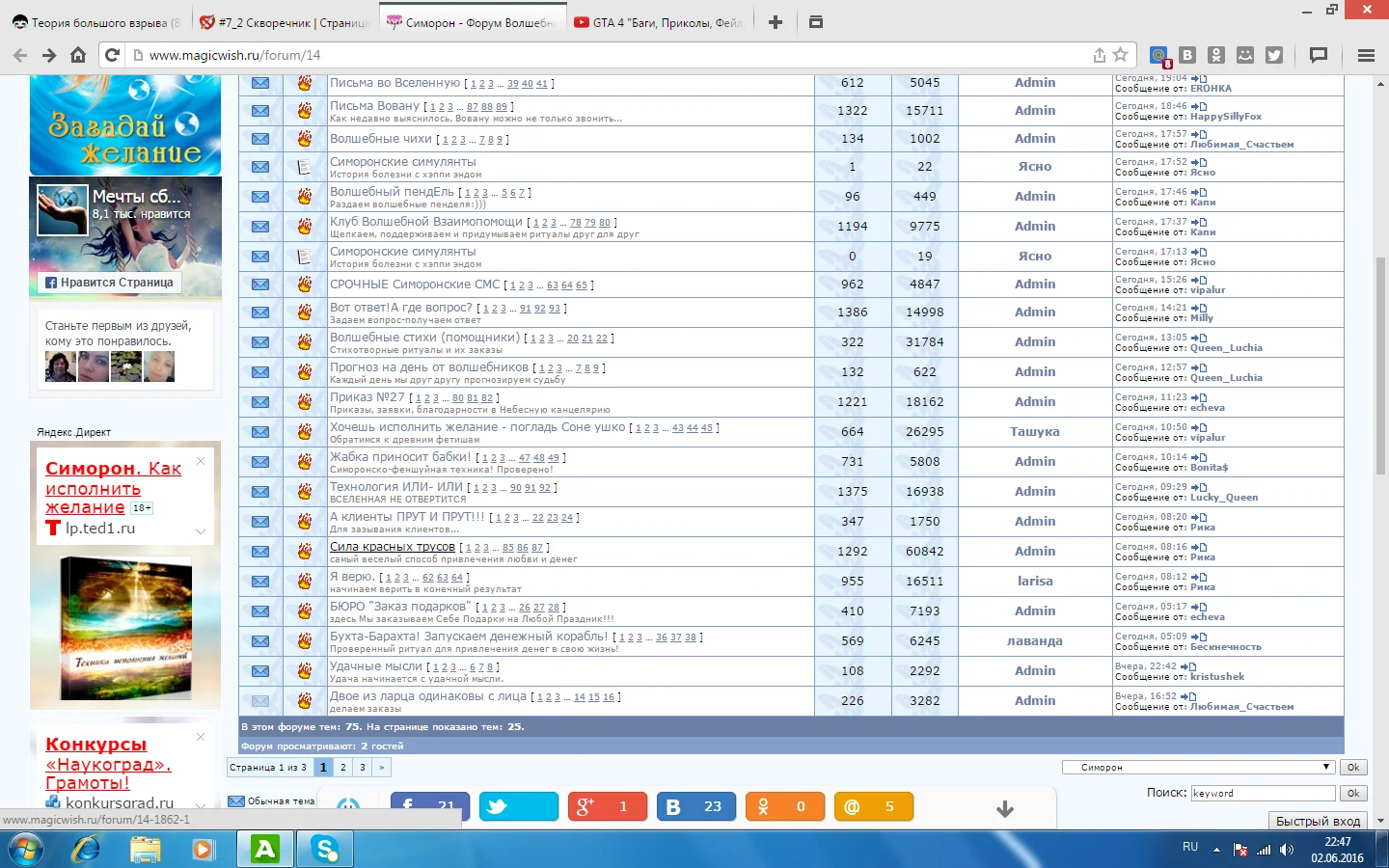Image resolution: width=1389 pixels, height=868 pixels.
Task: Open the Odnoklassniki extension in browser toolbar
Action: (x=1216, y=55)
